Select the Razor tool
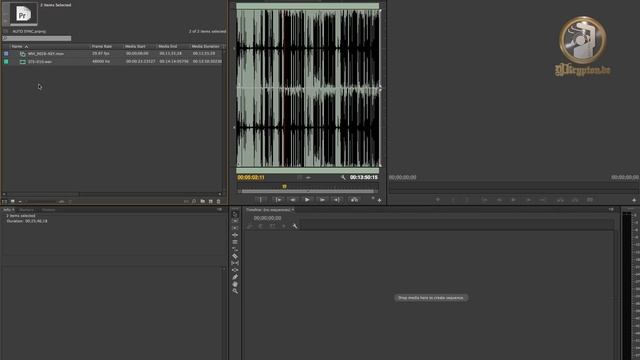This screenshot has height=360, width=640. [235, 256]
